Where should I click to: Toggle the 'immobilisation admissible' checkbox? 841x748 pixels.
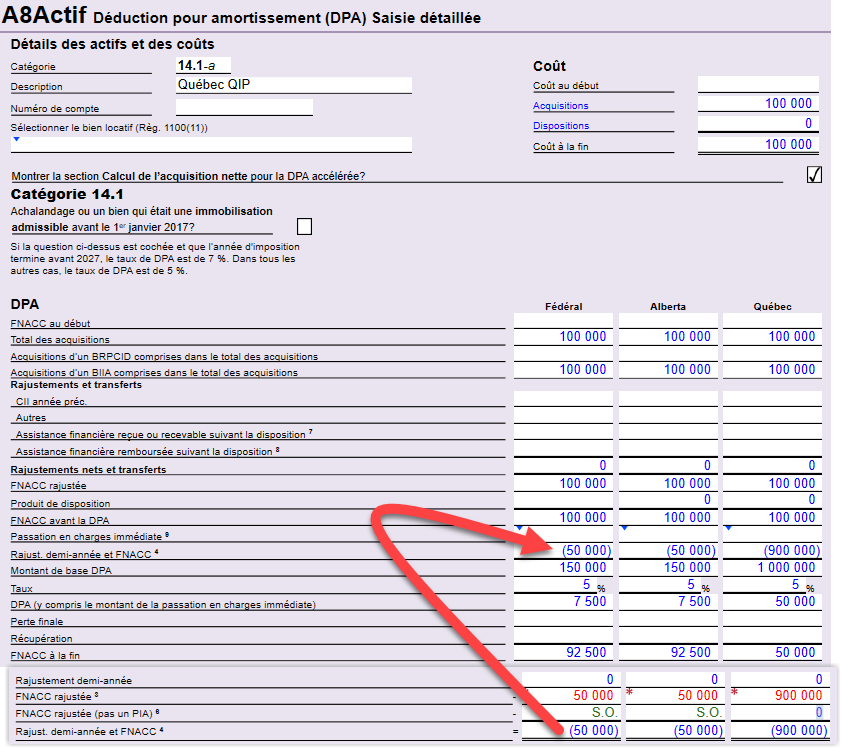tap(305, 226)
